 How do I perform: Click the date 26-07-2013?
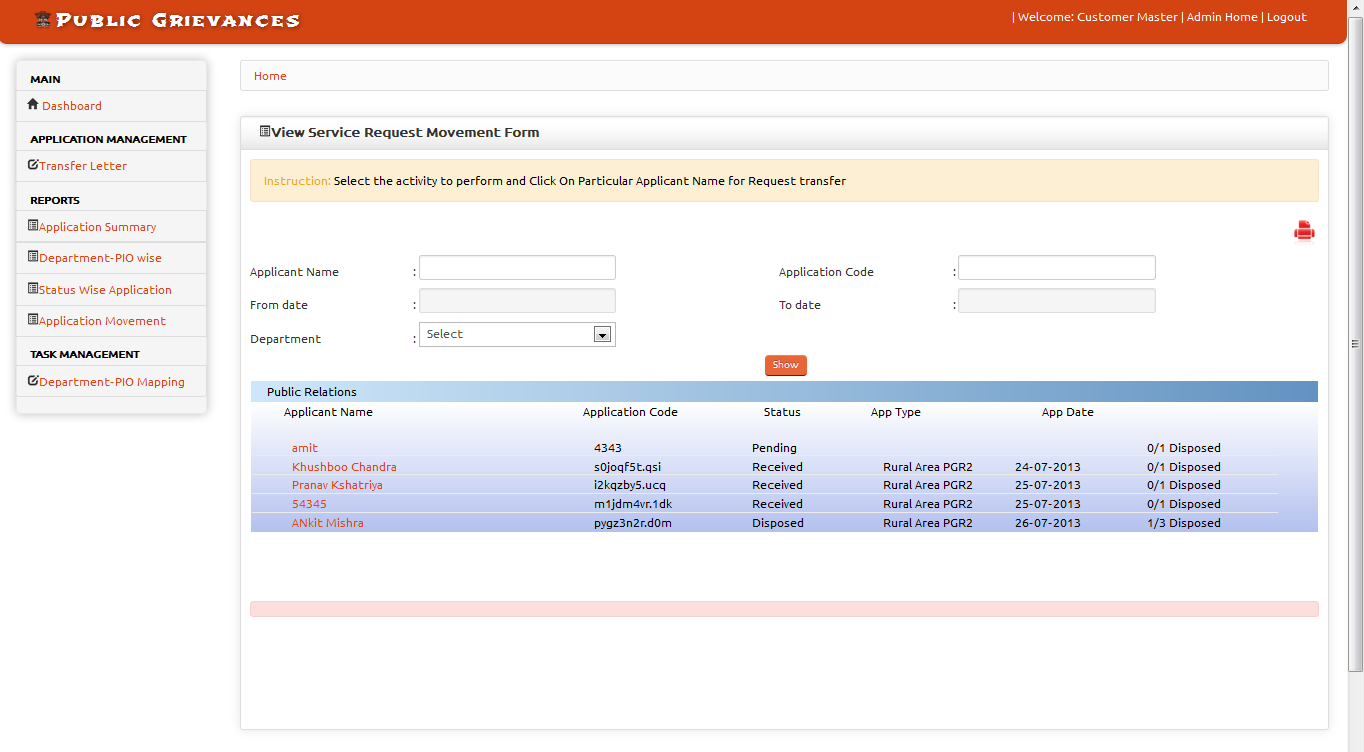click(x=1047, y=523)
